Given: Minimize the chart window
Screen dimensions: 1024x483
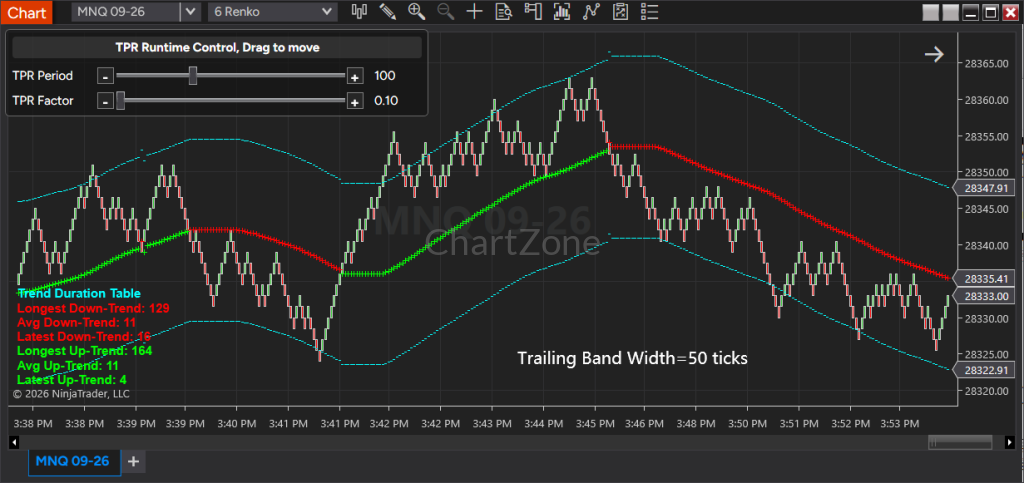Looking at the screenshot, I should point(971,12).
